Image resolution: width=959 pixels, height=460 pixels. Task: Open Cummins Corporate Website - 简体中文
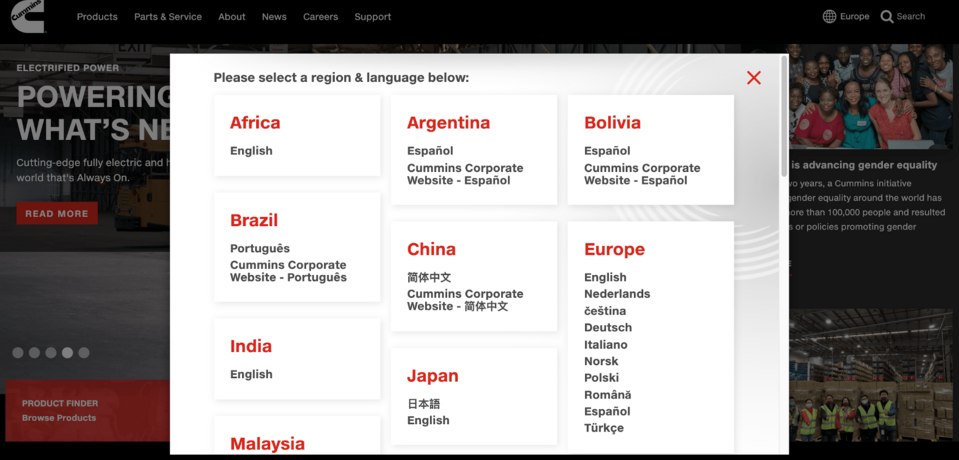pos(465,300)
